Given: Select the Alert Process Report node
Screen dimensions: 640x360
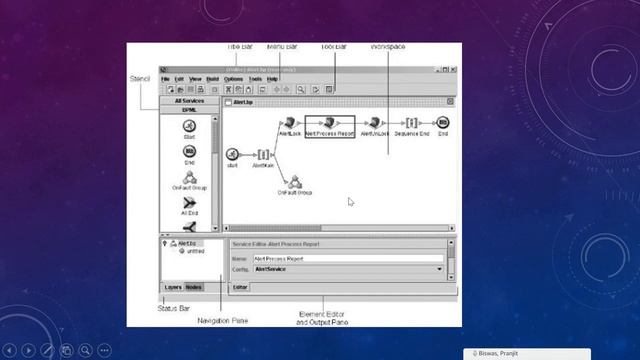Looking at the screenshot, I should pos(330,127).
